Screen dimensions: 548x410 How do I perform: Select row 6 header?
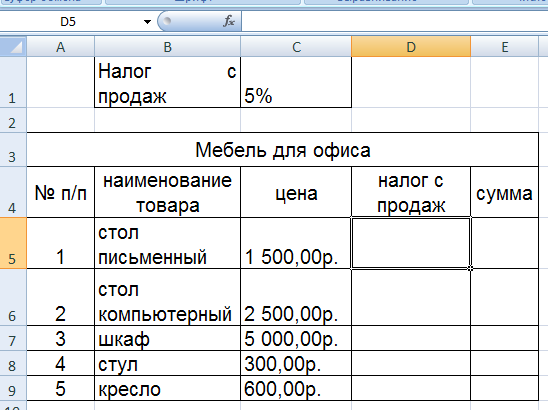click(13, 297)
